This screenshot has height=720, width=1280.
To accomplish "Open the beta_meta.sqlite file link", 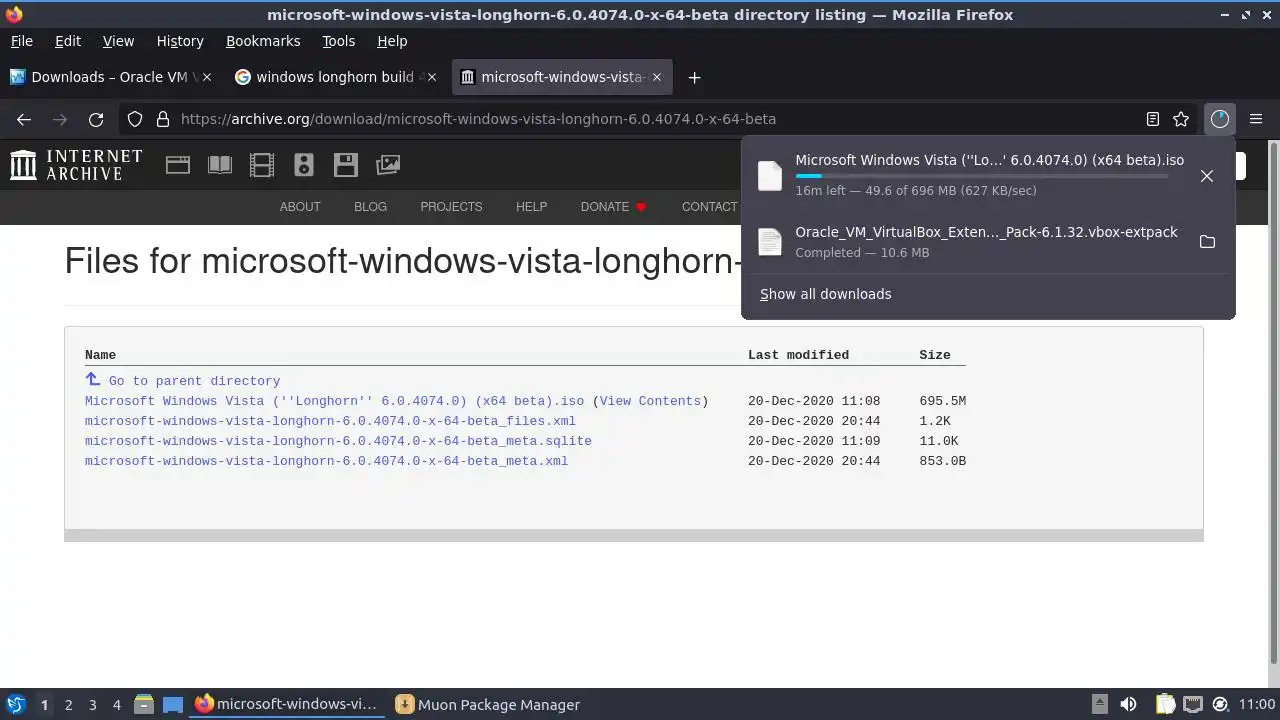I will (x=338, y=441).
